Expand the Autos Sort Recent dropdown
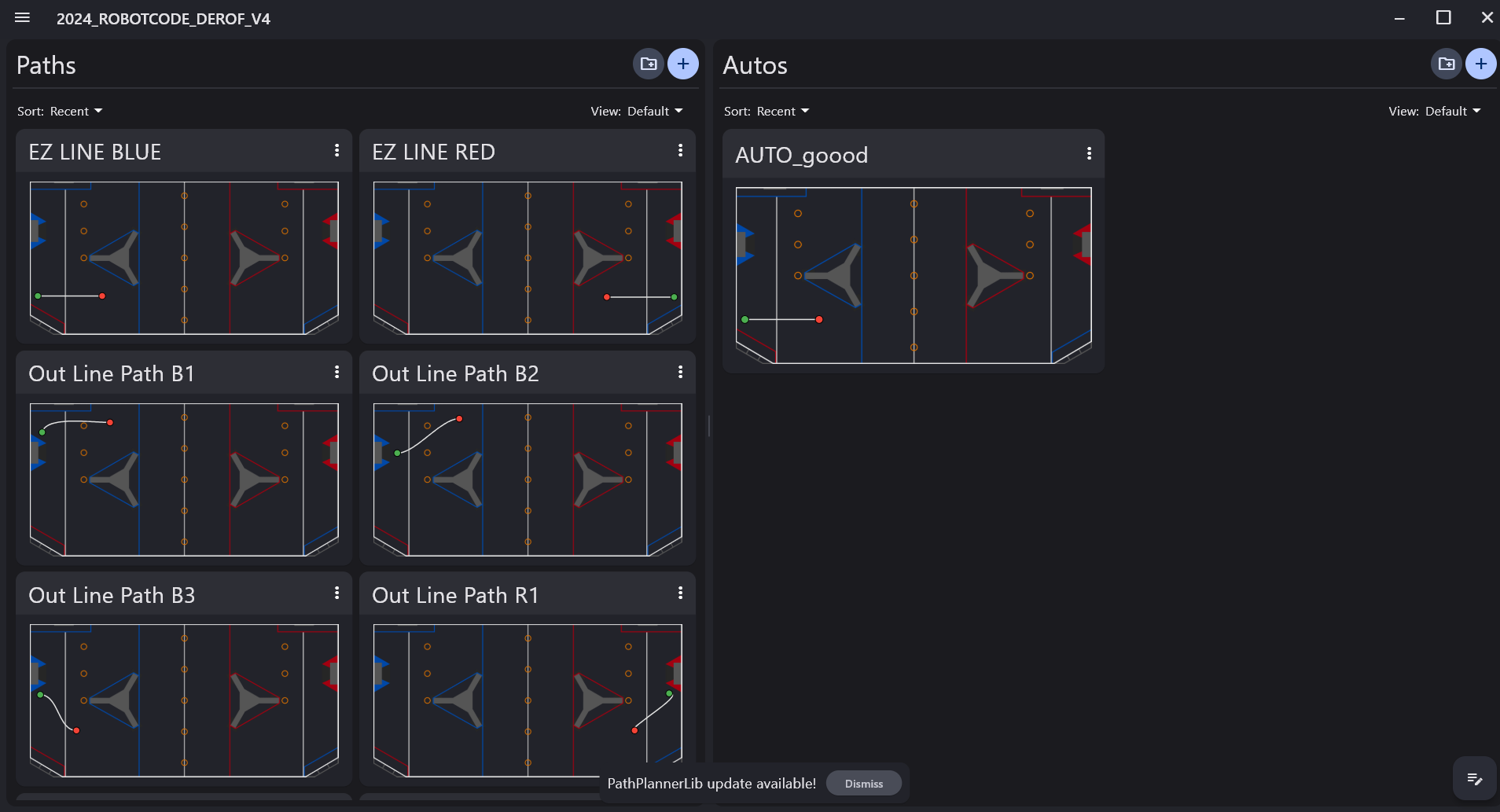 [767, 111]
